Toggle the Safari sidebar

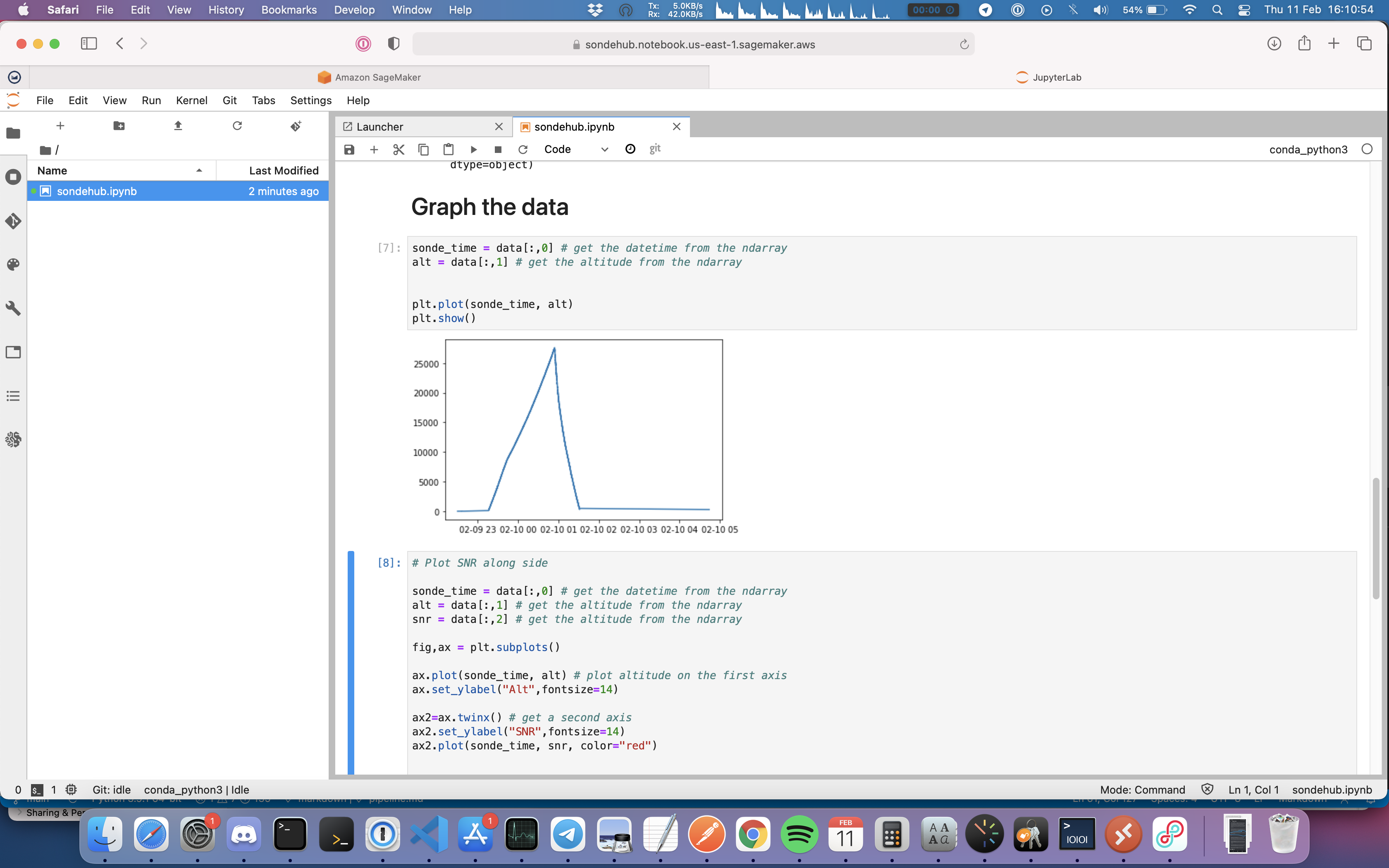pos(89,44)
